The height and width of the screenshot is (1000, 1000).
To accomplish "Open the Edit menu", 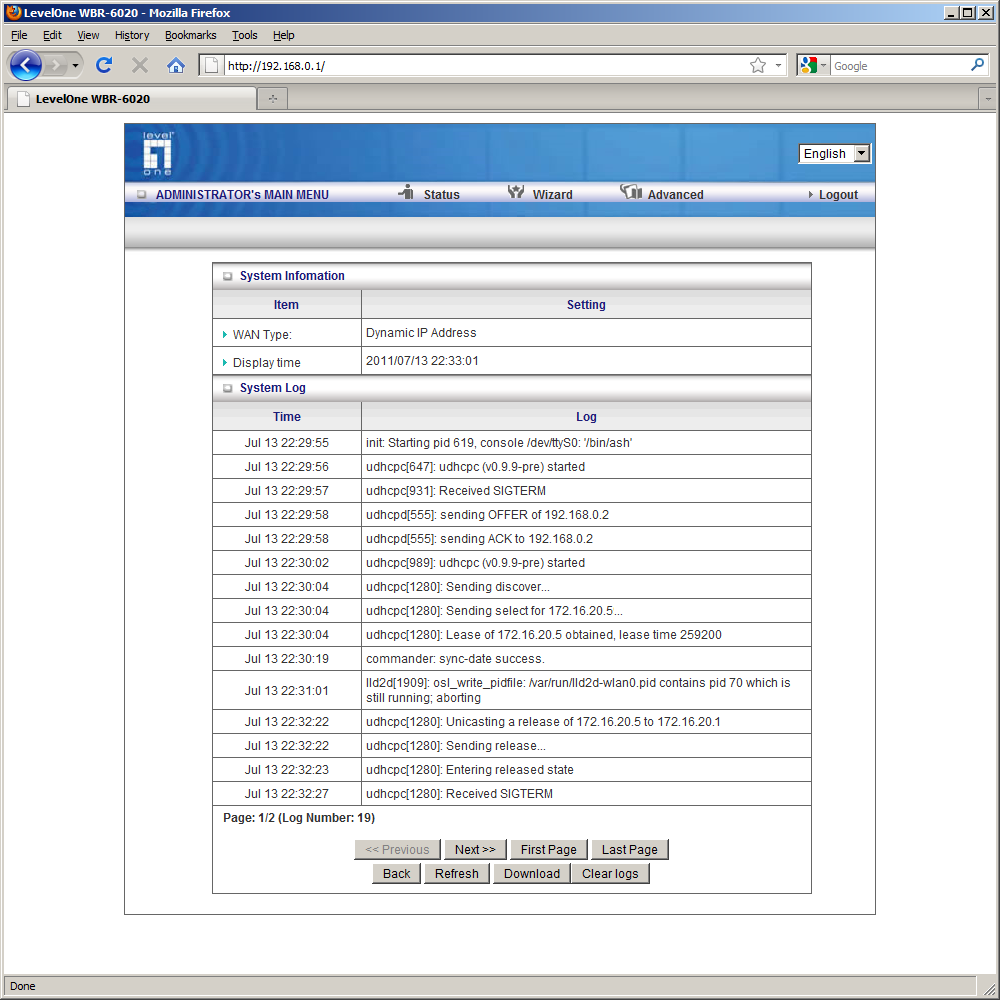I will 52,35.
